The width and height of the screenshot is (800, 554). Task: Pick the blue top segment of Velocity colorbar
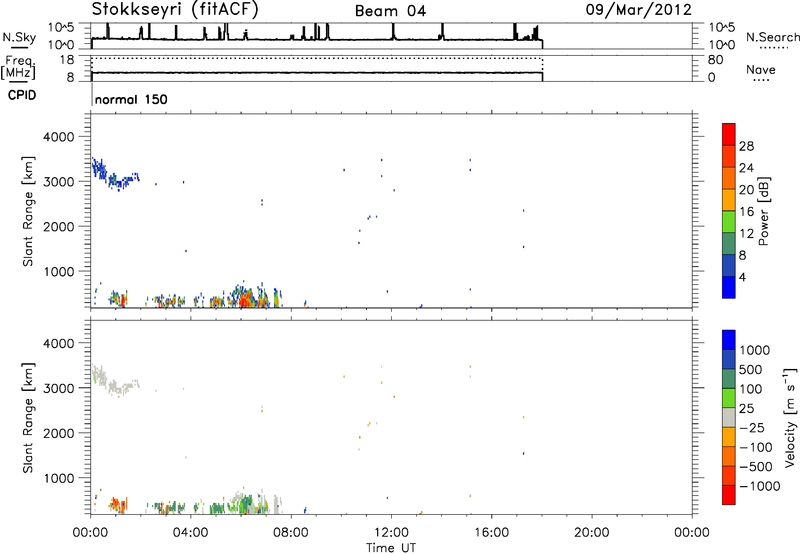point(729,340)
